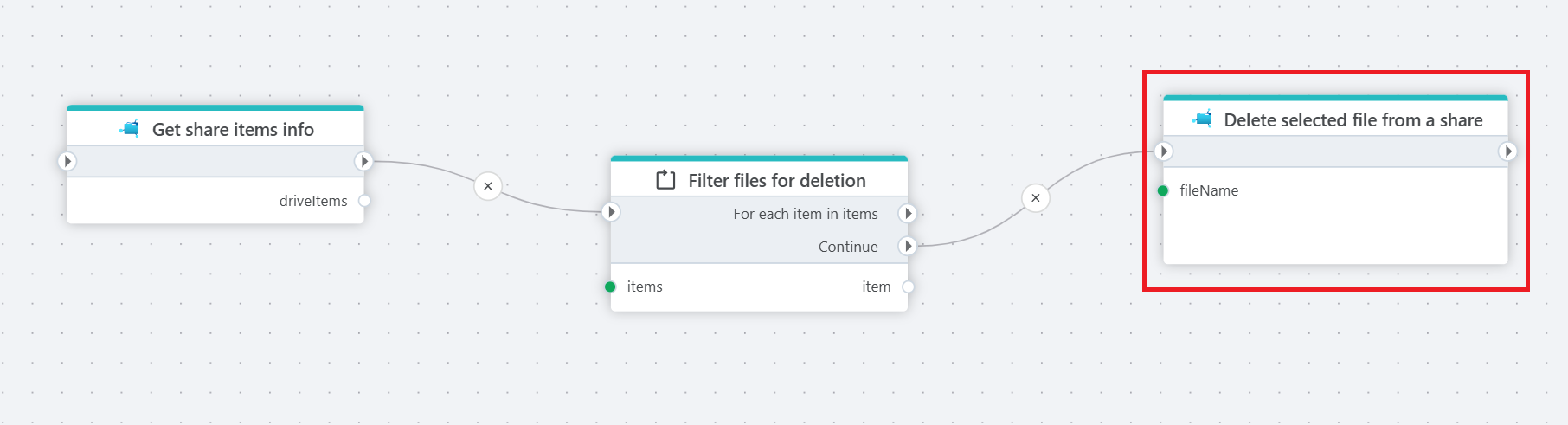
Task: Click the Filter files for deletion input port
Action: 611,212
